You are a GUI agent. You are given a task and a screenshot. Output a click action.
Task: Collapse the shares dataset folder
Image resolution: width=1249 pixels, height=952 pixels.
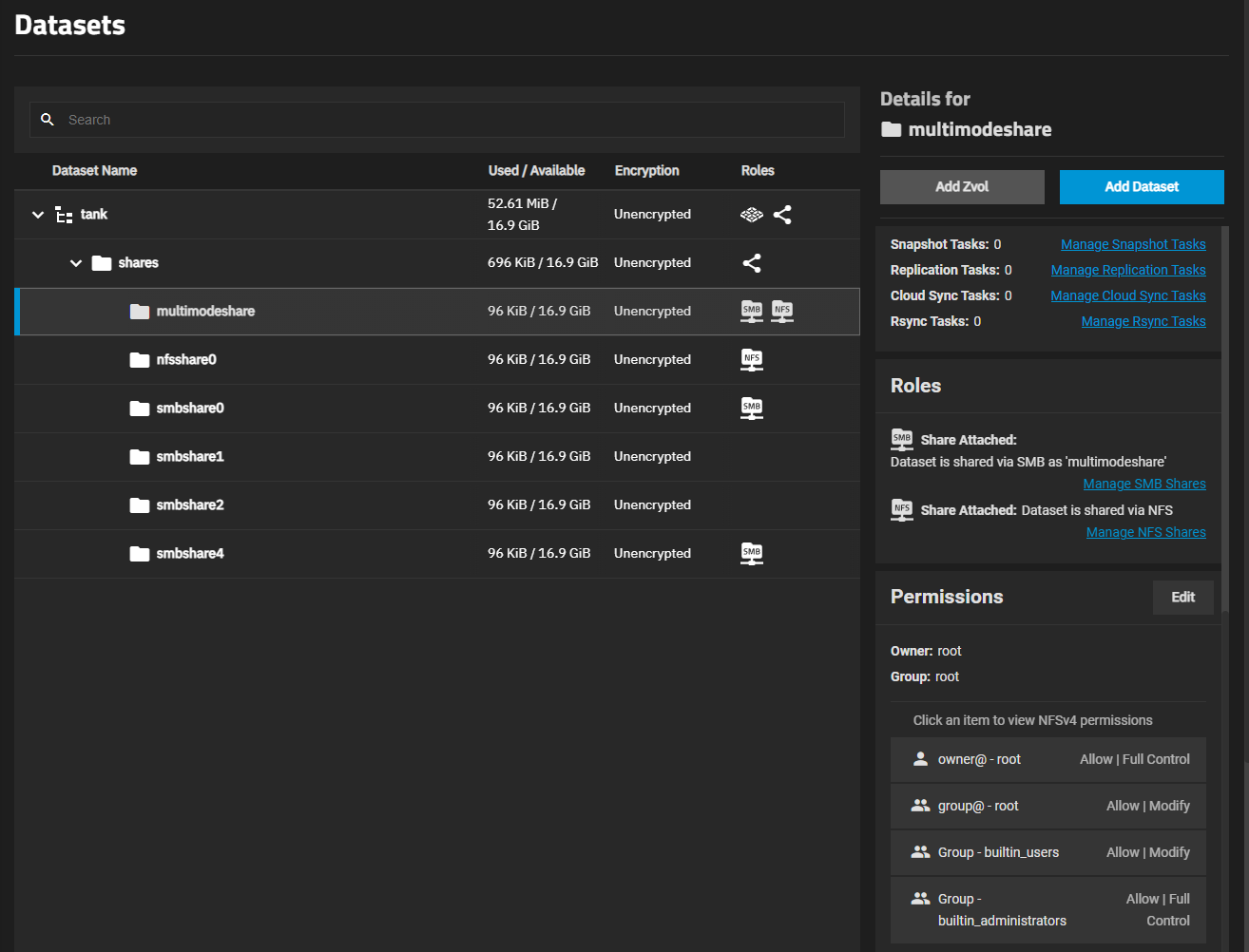[x=76, y=263]
